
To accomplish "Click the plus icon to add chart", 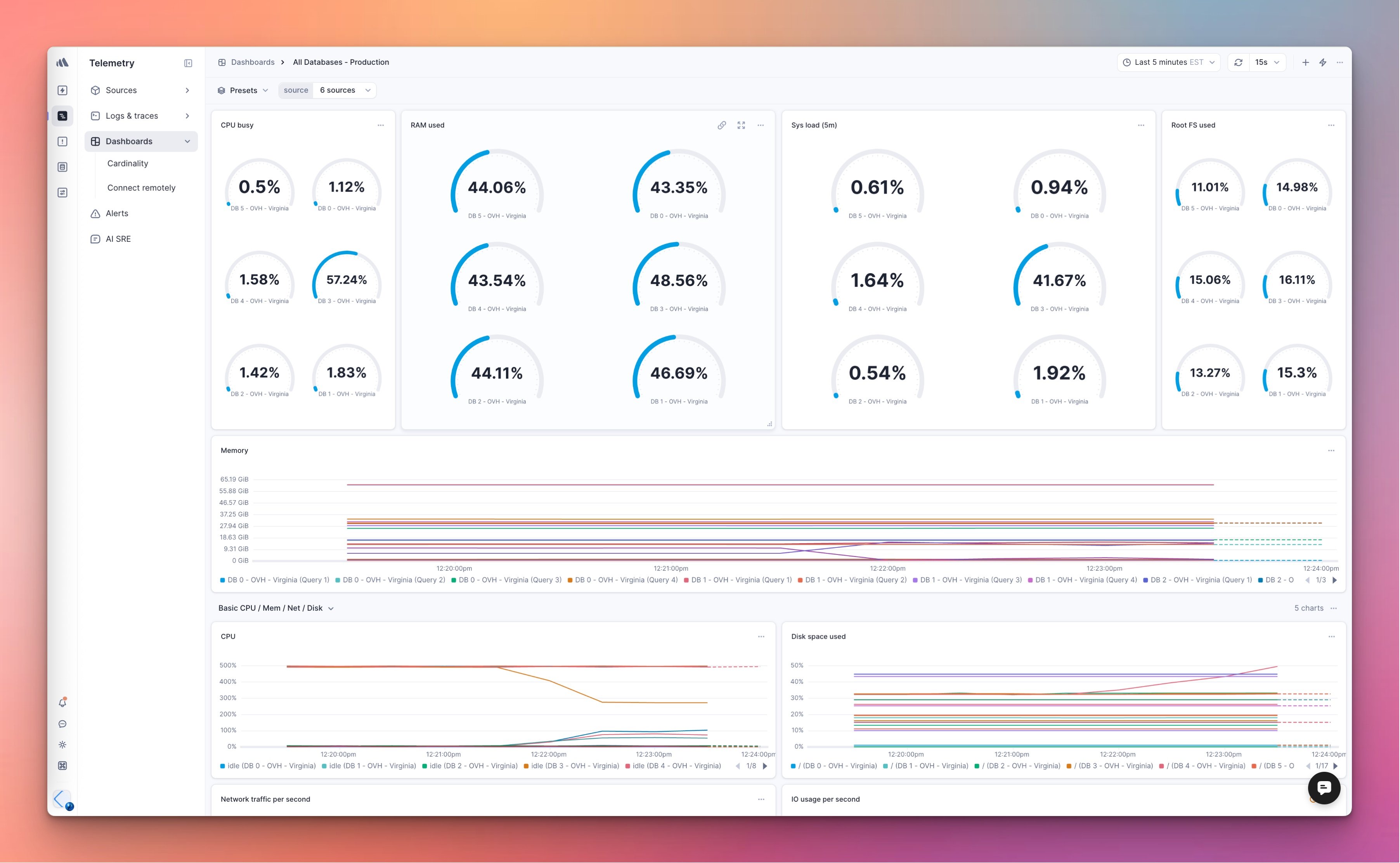I will 1305,62.
